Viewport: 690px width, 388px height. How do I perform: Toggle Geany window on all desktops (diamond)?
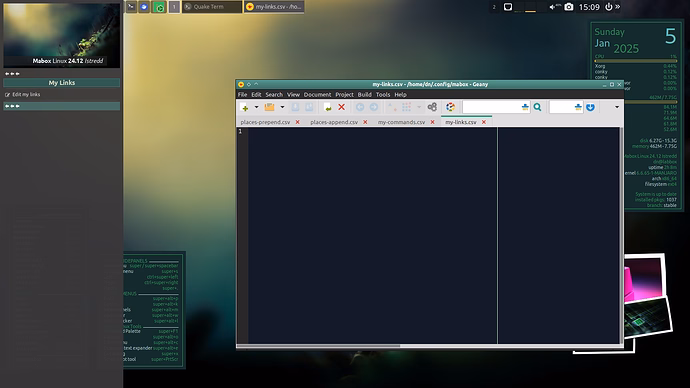pyautogui.click(x=249, y=84)
